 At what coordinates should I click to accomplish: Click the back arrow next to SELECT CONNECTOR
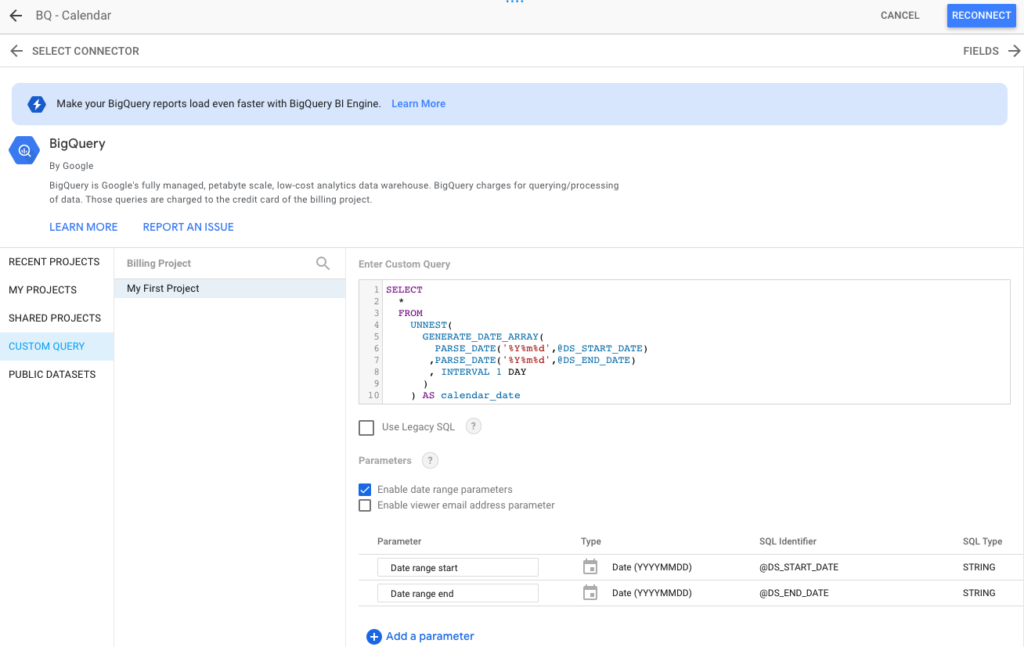pyautogui.click(x=16, y=51)
